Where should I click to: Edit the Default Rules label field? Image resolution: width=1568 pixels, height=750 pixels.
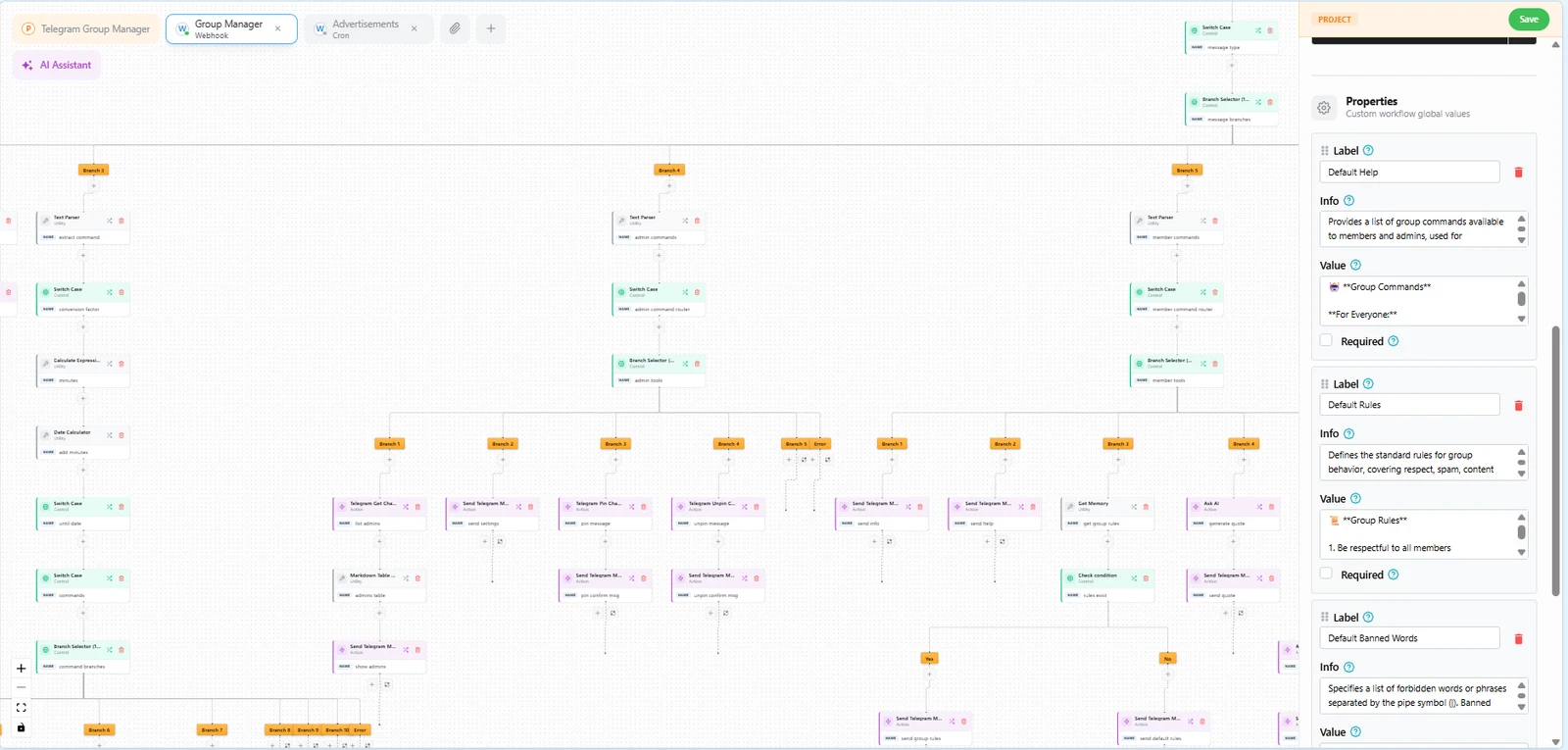pyautogui.click(x=1409, y=405)
